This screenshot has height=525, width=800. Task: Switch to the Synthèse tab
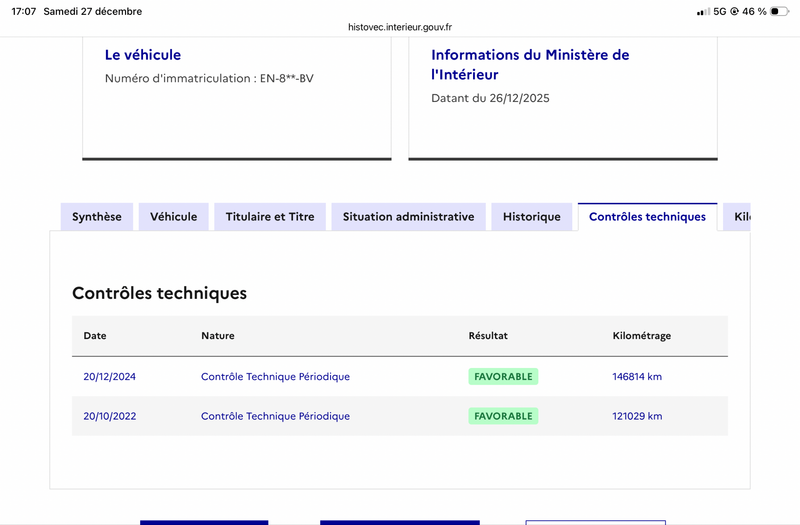97,217
